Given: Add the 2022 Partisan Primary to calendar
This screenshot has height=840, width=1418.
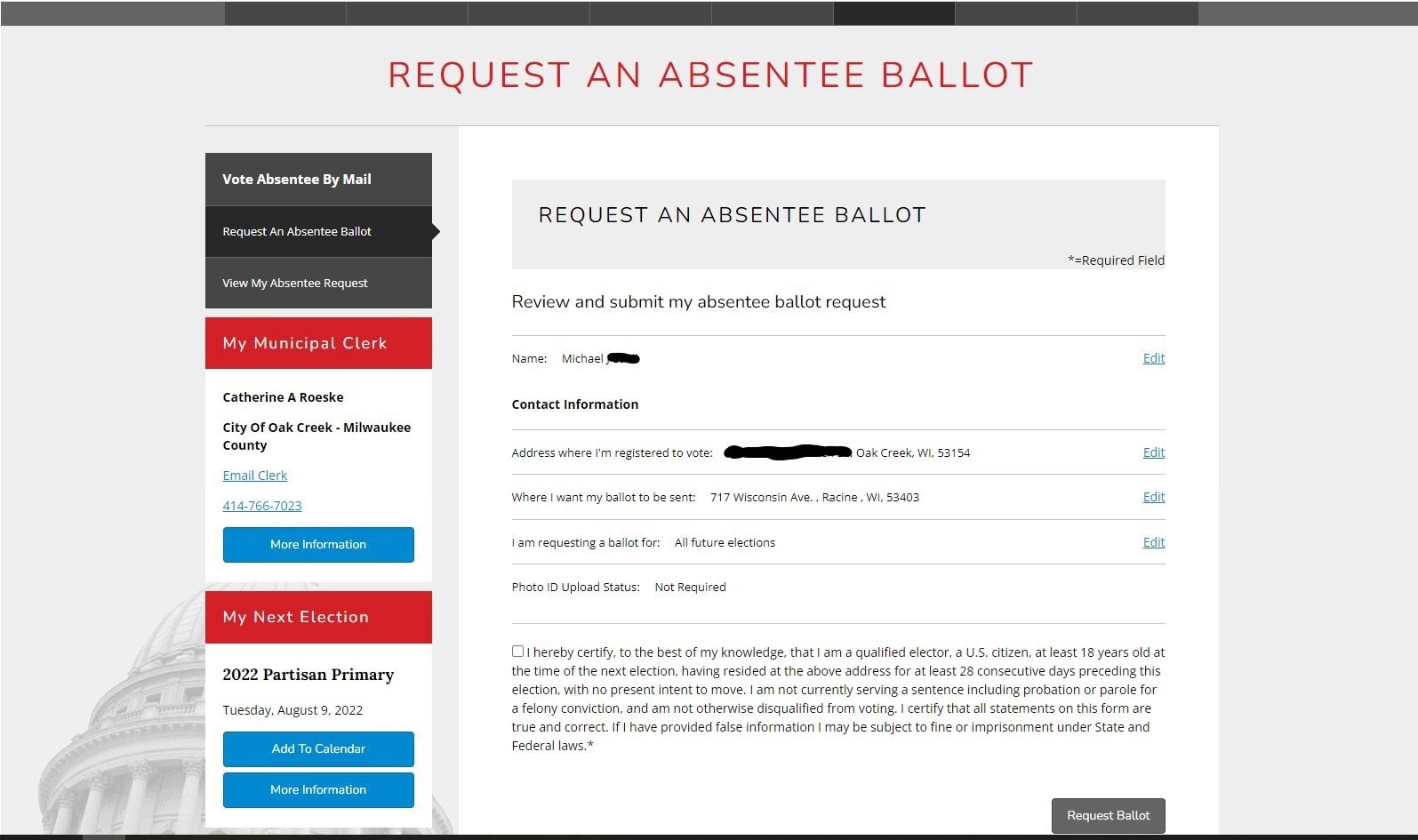Looking at the screenshot, I should point(318,749).
